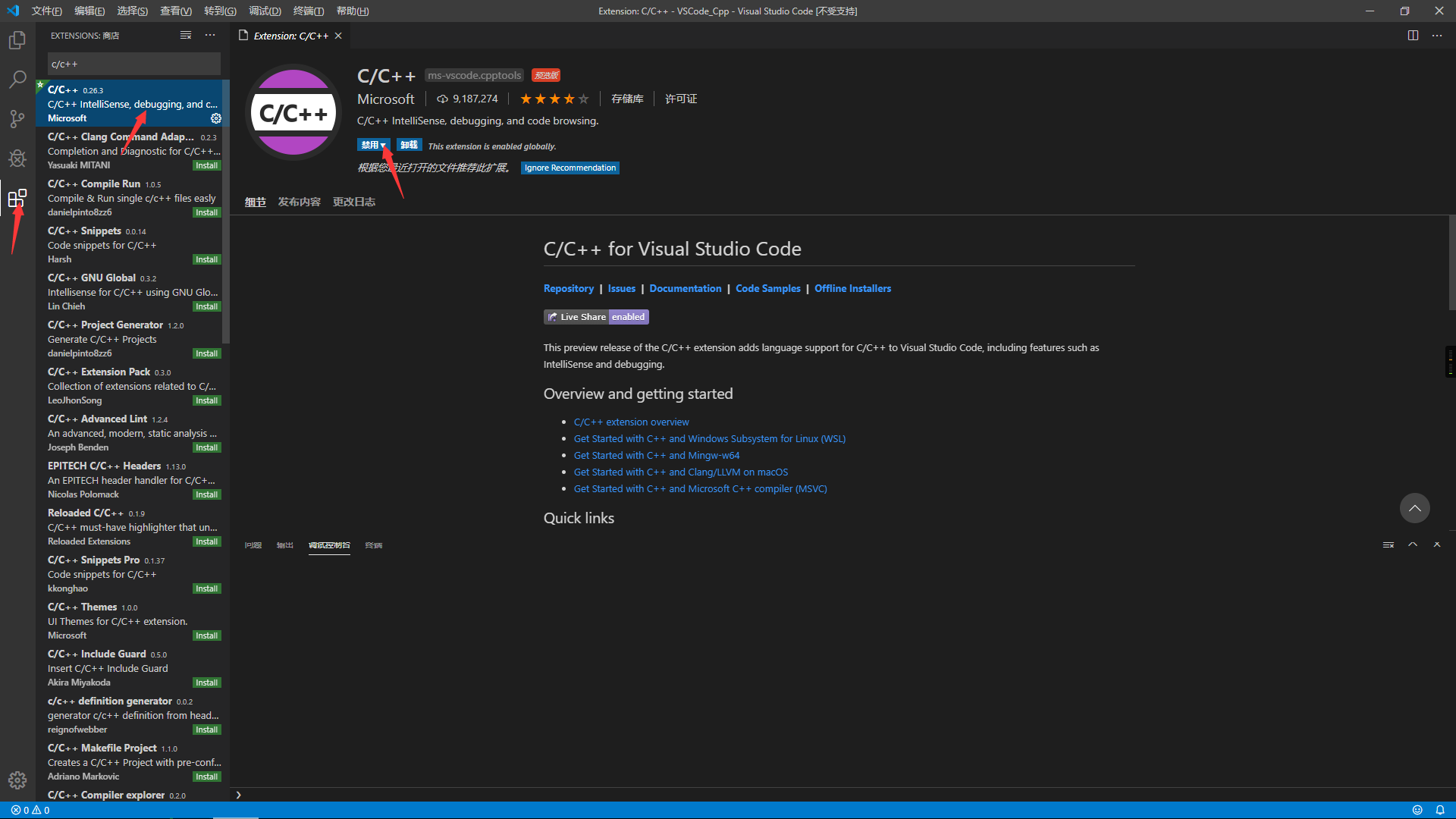Click the Manage gear icon at bottom left
Image resolution: width=1456 pixels, height=819 pixels.
(x=17, y=780)
